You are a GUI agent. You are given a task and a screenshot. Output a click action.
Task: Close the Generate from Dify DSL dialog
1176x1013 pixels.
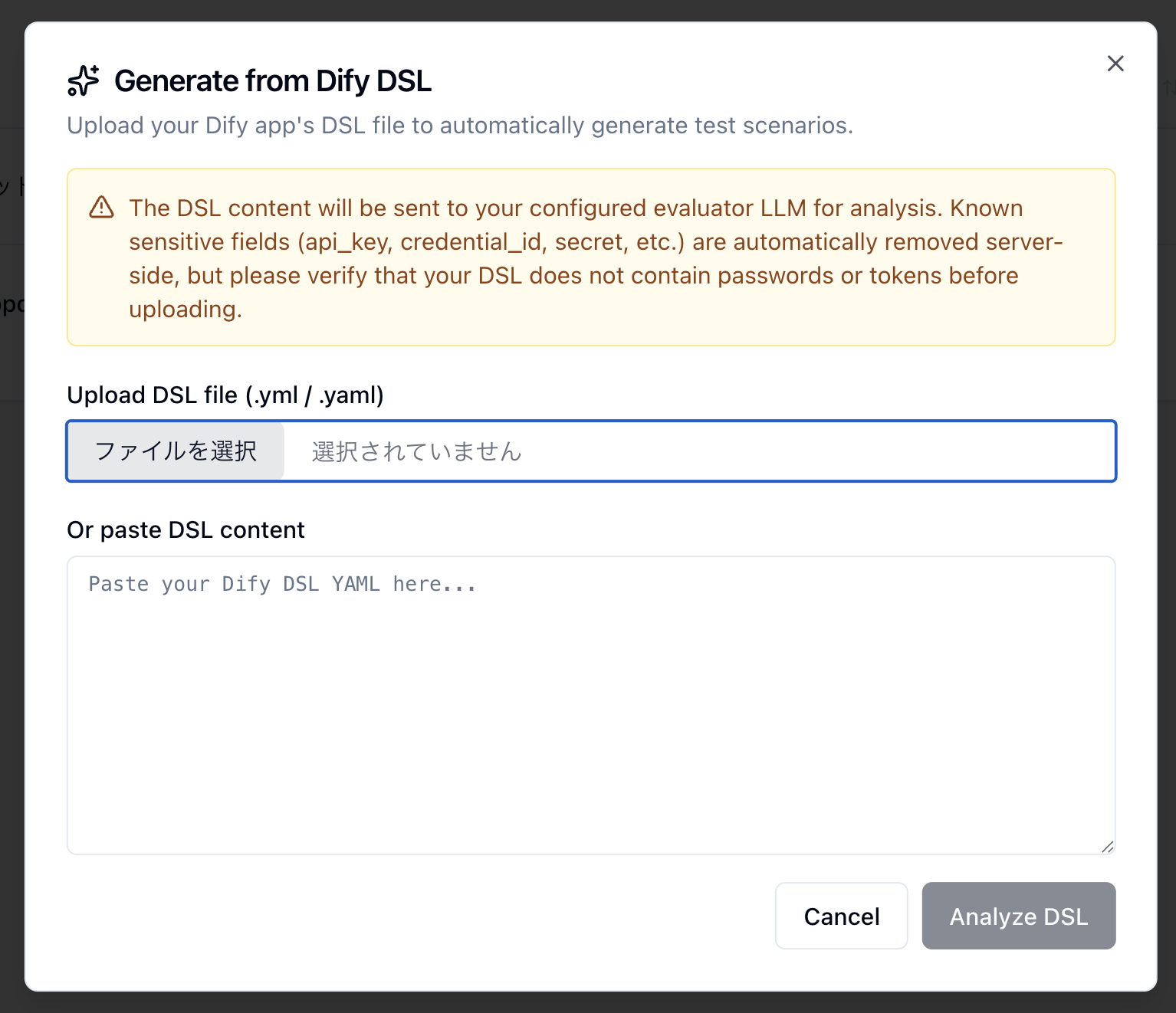[x=1115, y=64]
